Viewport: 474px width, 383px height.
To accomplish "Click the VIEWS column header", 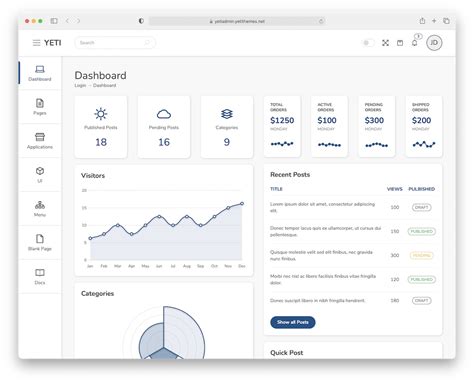I will [395, 189].
